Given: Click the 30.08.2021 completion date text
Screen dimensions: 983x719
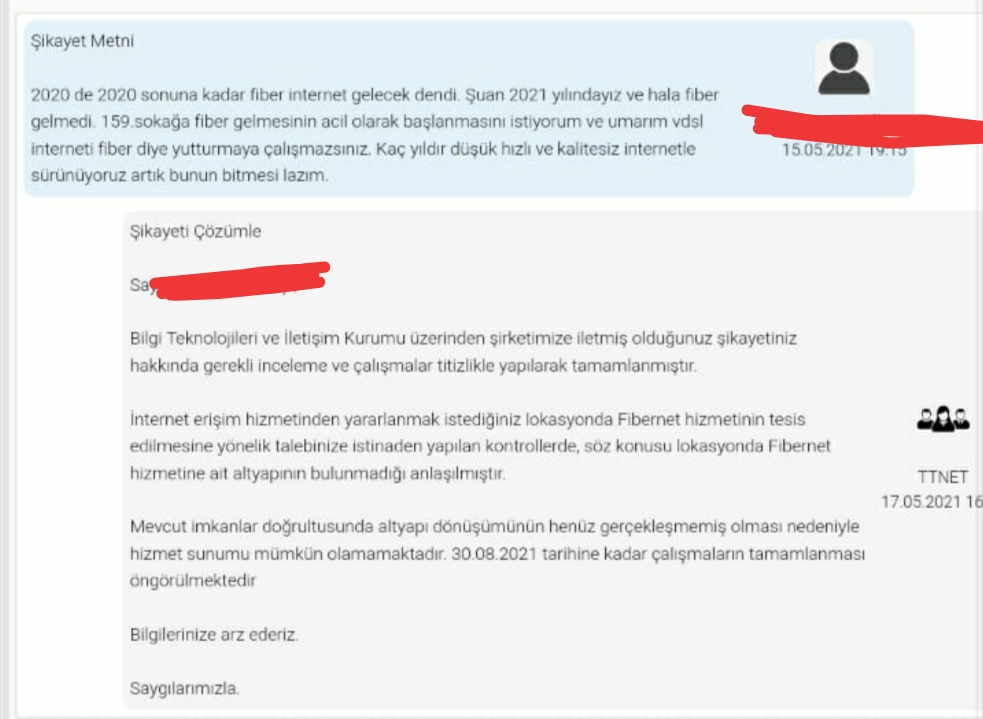Looking at the screenshot, I should pos(494,554).
